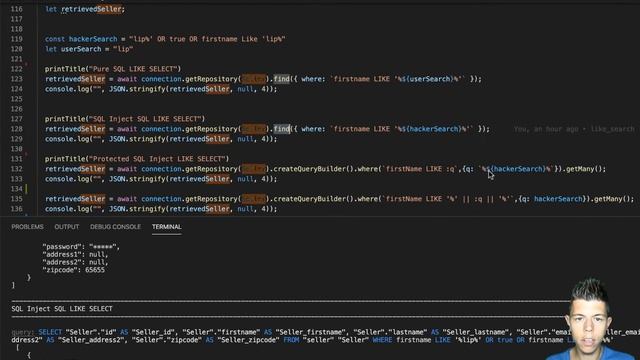The image size is (640, 360).
Task: Click the 'You, an hour ago' blame annotation
Action: point(573,129)
